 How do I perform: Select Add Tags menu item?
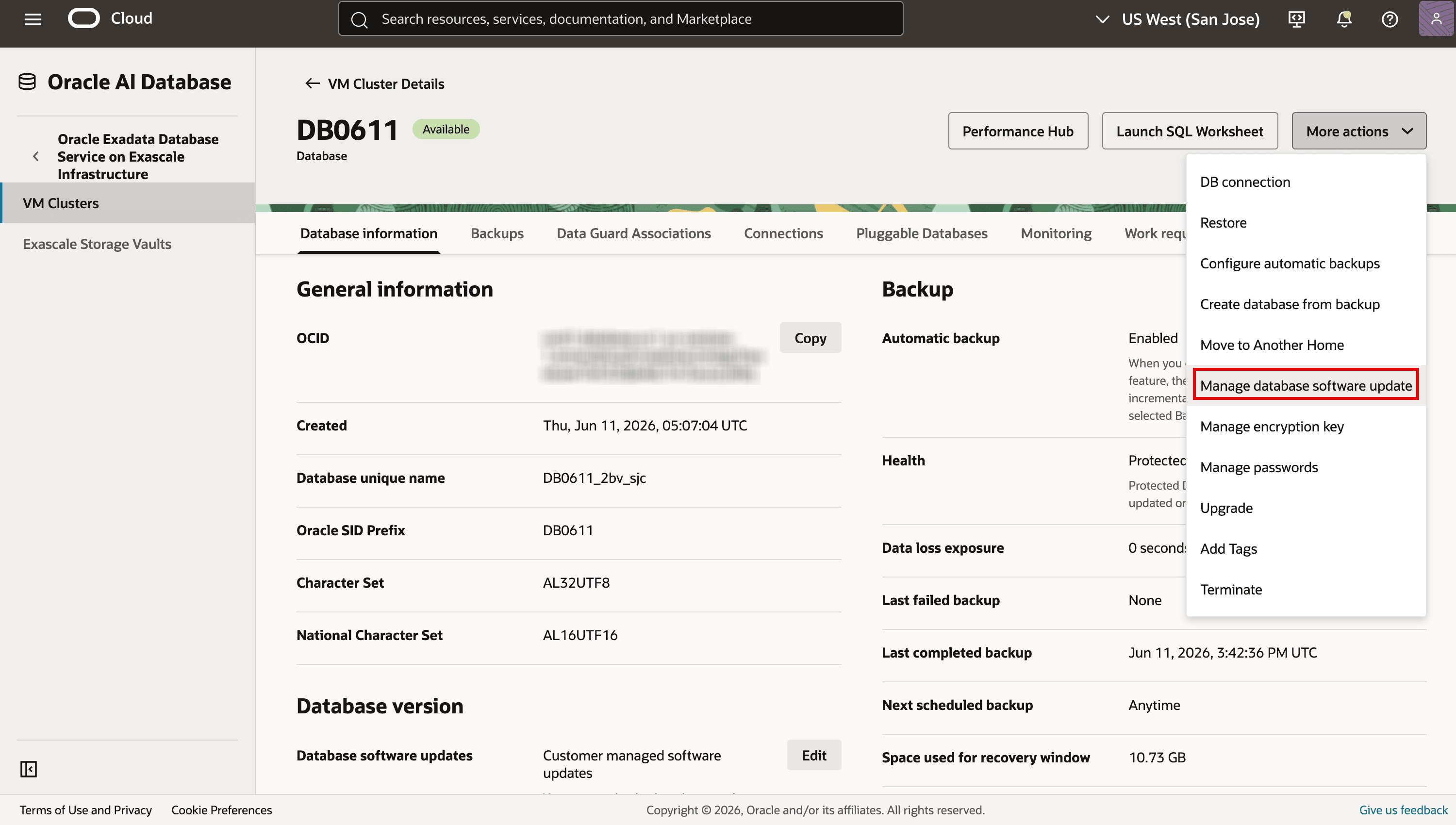pyautogui.click(x=1306, y=548)
